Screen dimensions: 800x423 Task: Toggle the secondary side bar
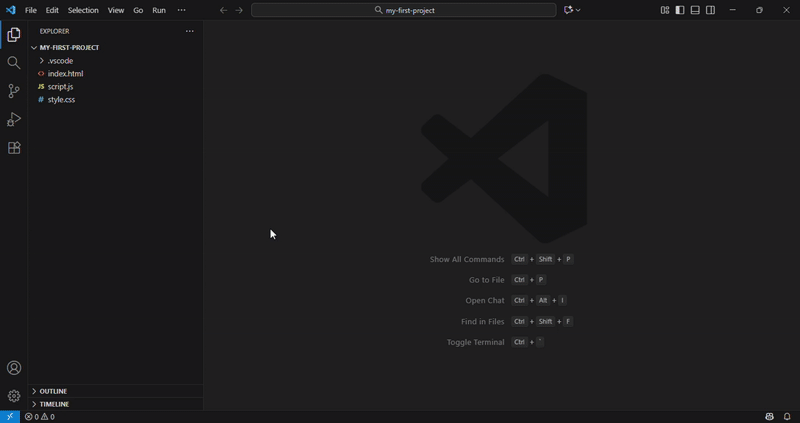tap(710, 10)
